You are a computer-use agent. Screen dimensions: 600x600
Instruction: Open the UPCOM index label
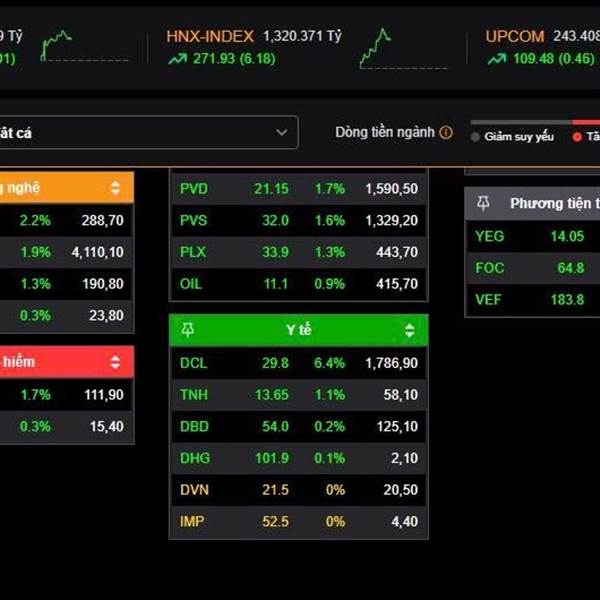click(x=515, y=36)
